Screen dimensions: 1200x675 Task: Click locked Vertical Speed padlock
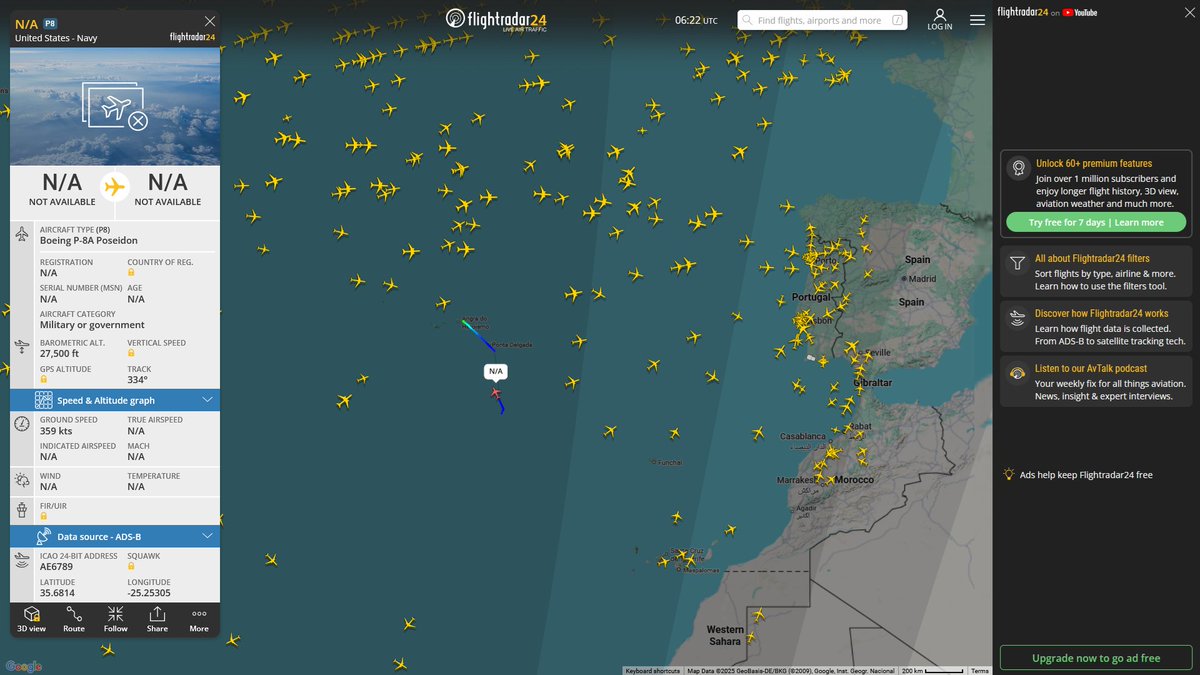point(131,355)
